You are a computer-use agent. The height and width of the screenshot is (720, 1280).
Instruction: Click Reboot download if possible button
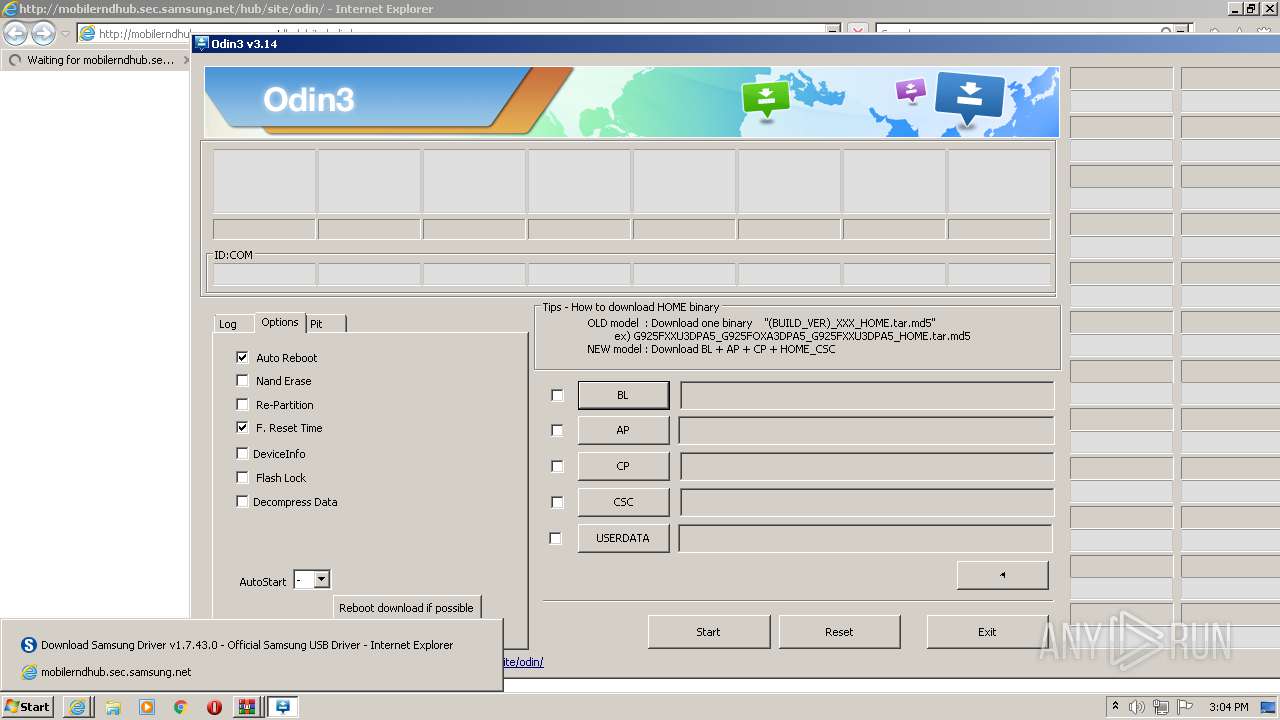406,607
